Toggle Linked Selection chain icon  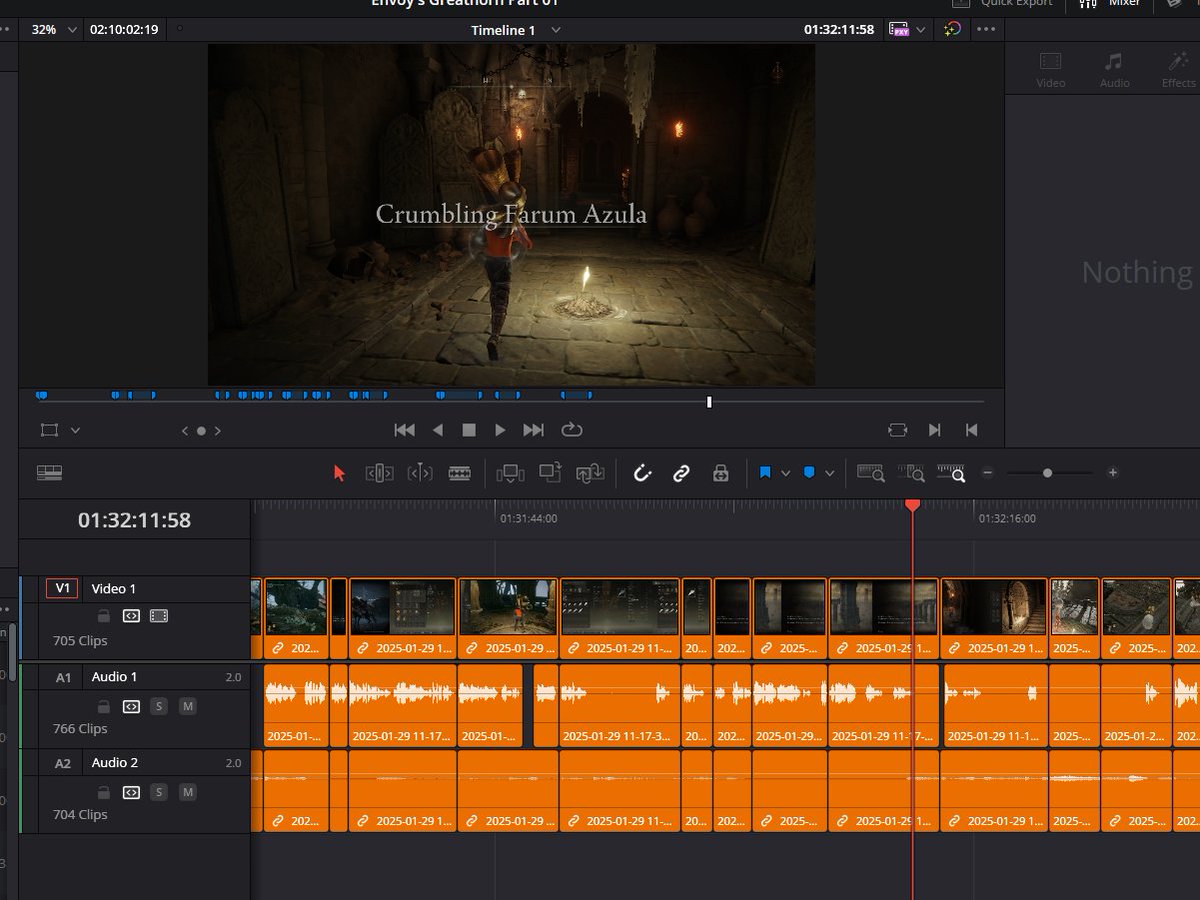click(x=681, y=473)
